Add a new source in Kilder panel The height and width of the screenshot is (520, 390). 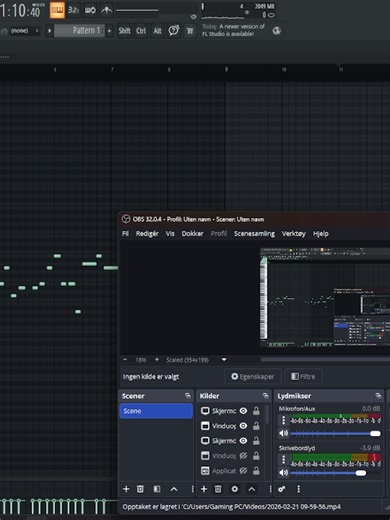click(x=204, y=489)
